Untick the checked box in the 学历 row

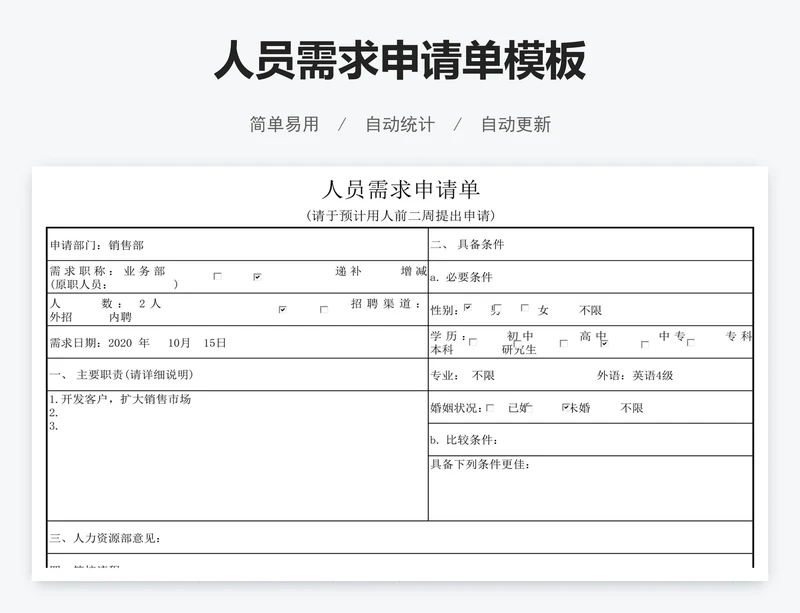click(x=604, y=344)
